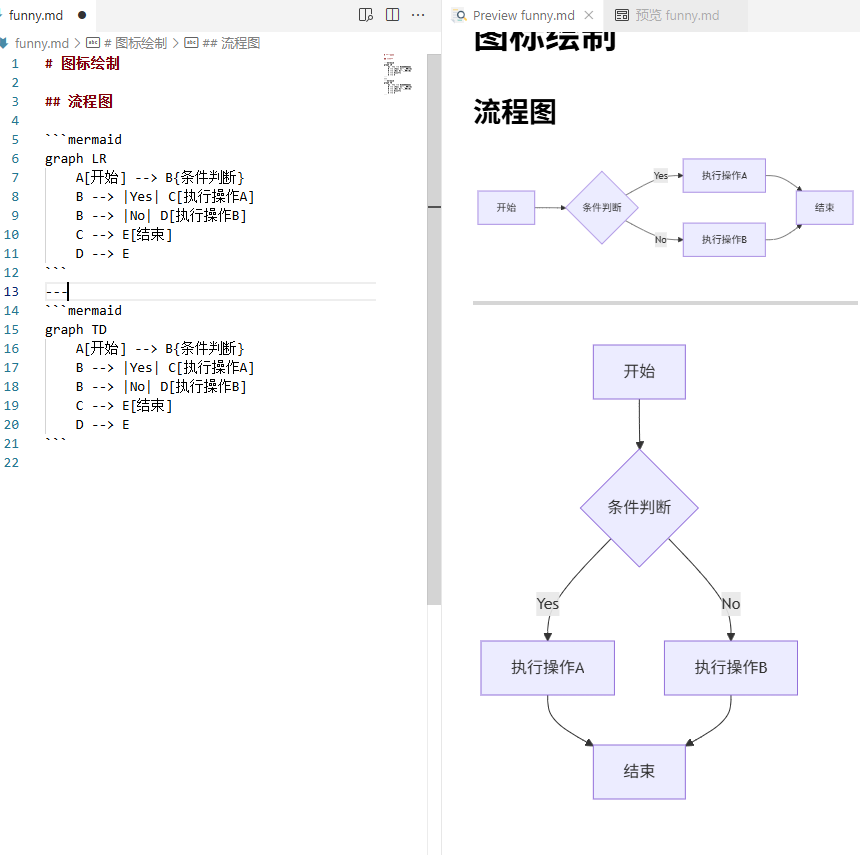This screenshot has height=855, width=860.
Task: Click the unsaved dot on funny.md tab
Action: [82, 15]
